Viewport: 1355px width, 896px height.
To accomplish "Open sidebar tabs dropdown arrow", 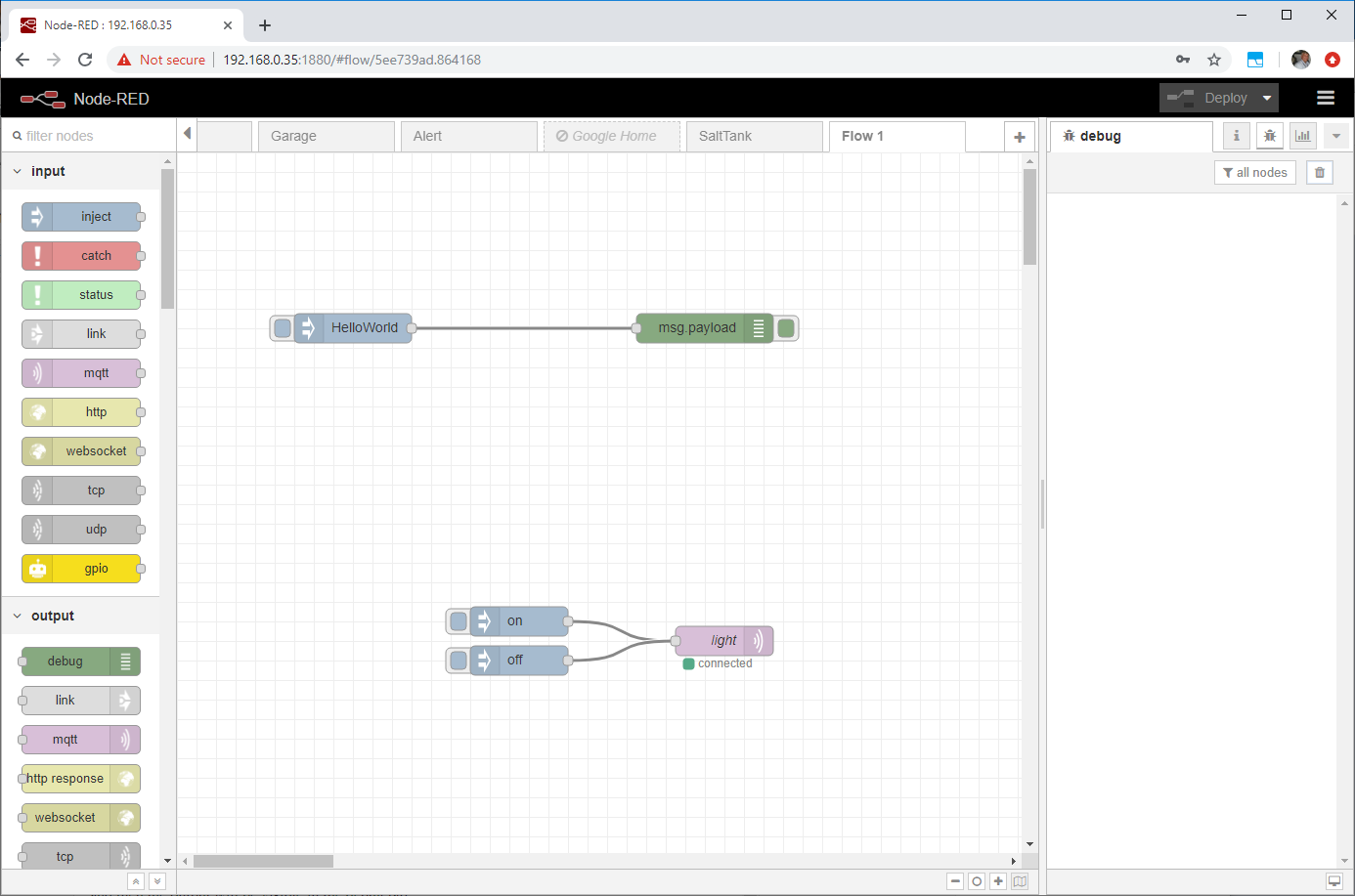I will (x=1336, y=136).
